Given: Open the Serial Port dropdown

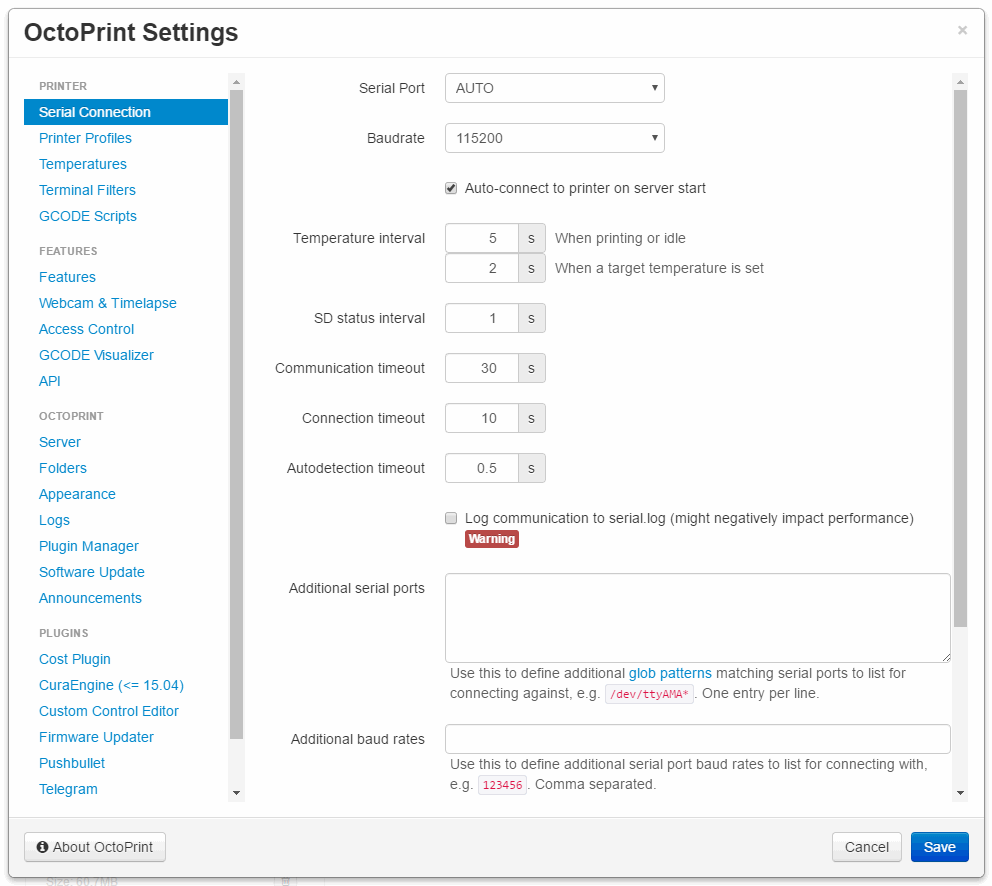Looking at the screenshot, I should [x=555, y=88].
